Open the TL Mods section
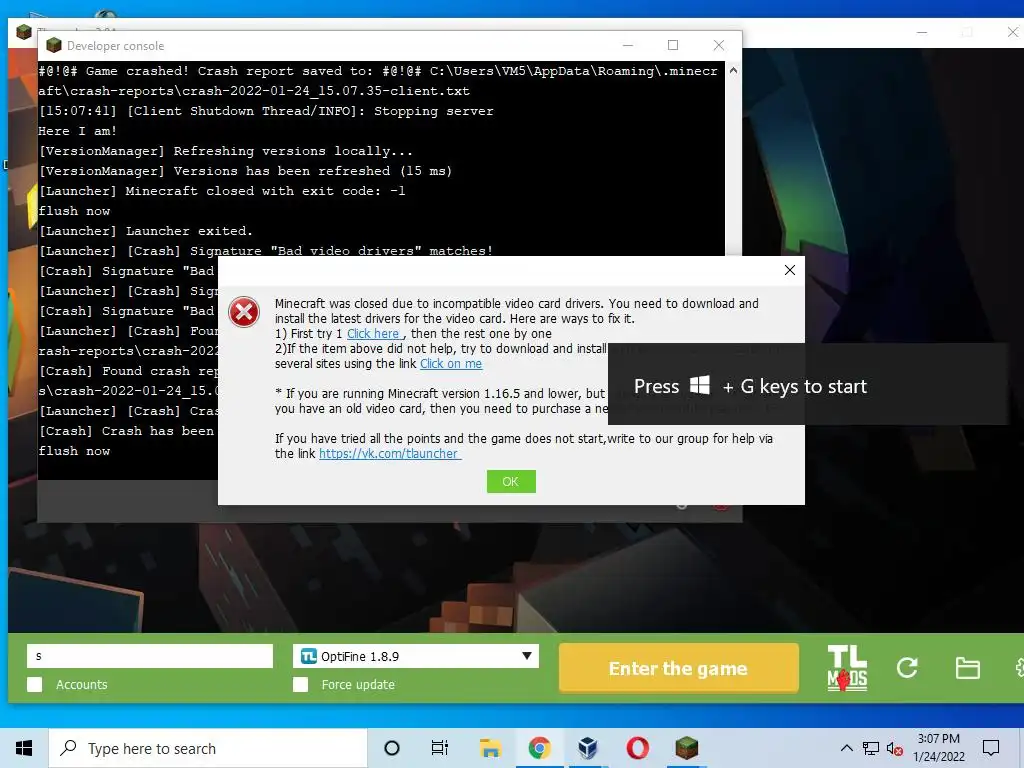 pos(847,668)
